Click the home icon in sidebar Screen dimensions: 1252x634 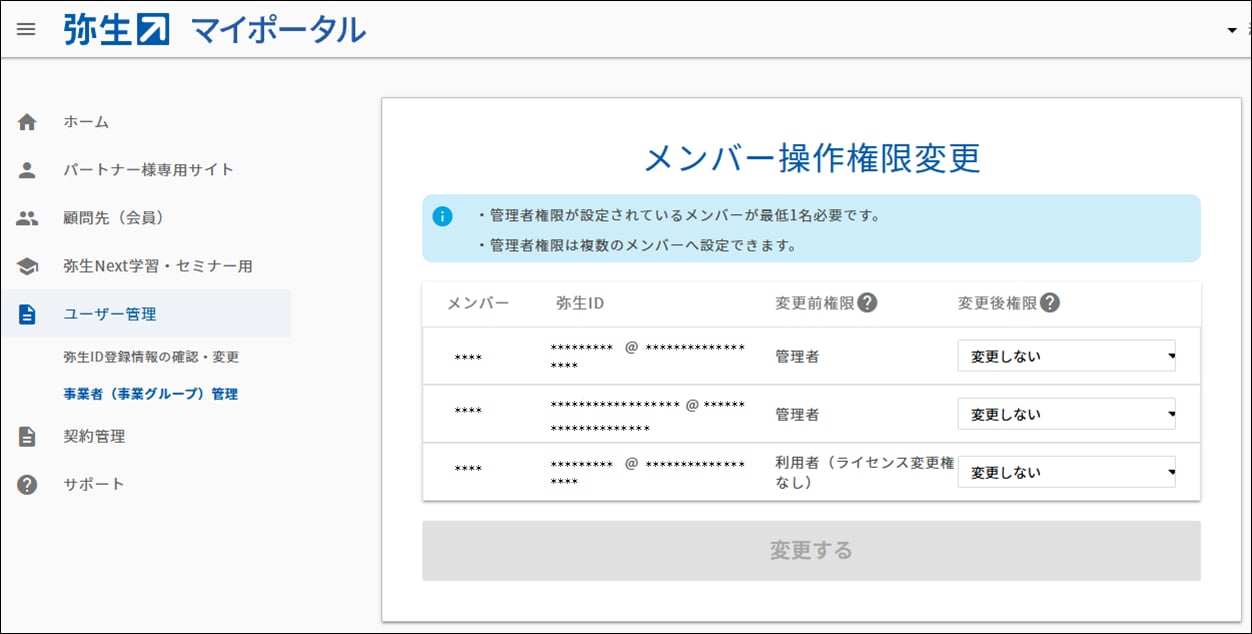coord(27,122)
